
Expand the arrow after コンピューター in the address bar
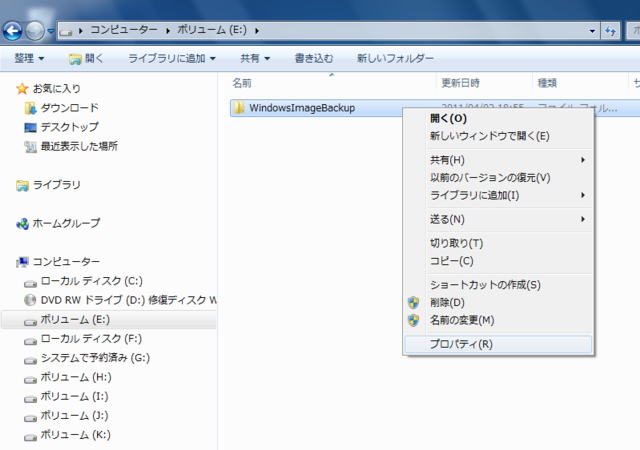click(x=168, y=31)
